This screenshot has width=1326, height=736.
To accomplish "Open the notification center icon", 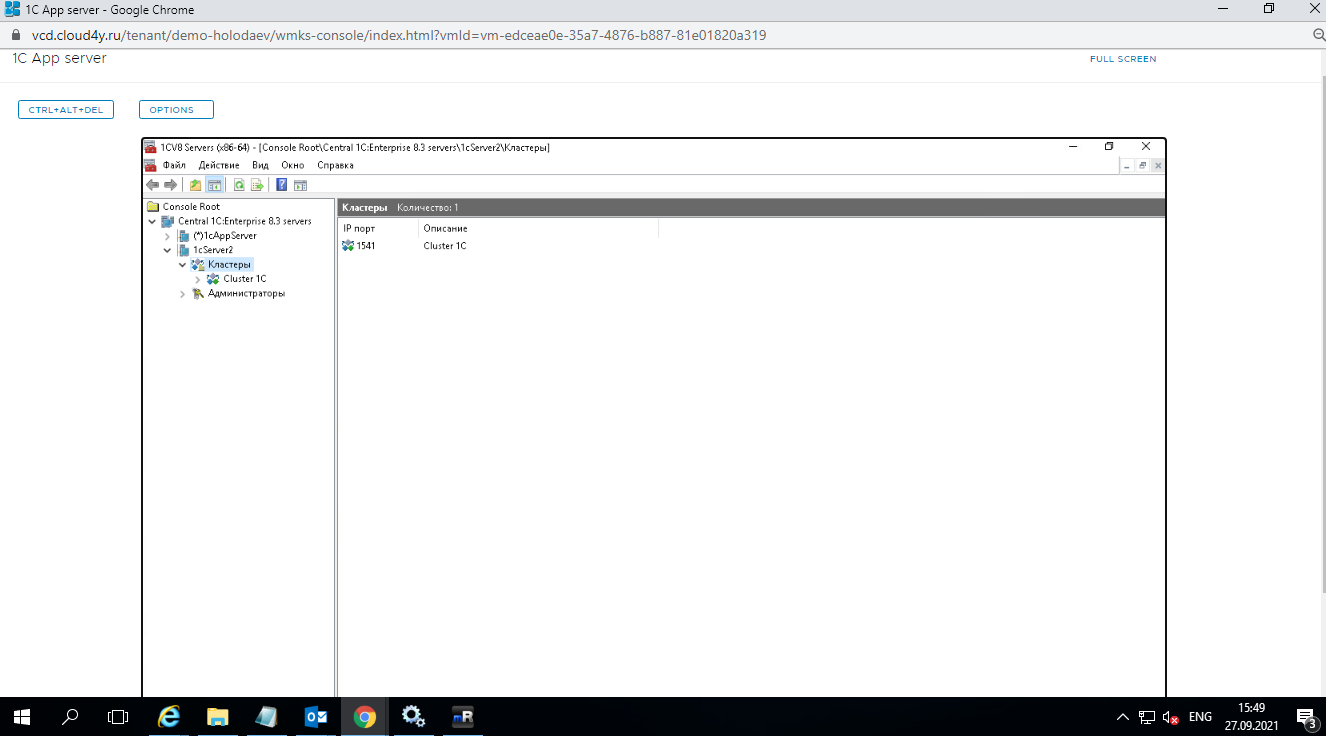I will [1306, 717].
